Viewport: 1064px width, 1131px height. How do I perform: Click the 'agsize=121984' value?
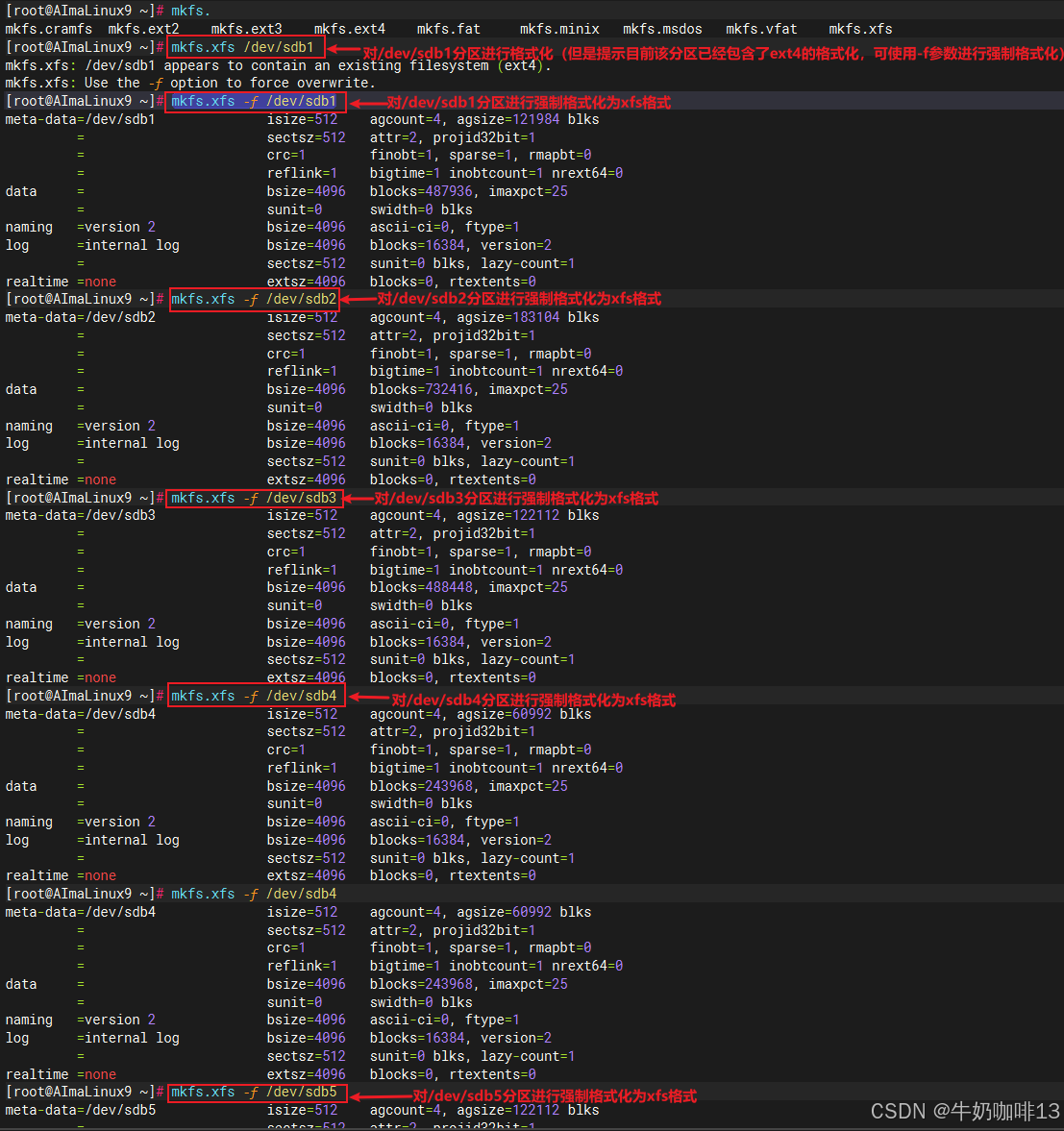coord(507,120)
